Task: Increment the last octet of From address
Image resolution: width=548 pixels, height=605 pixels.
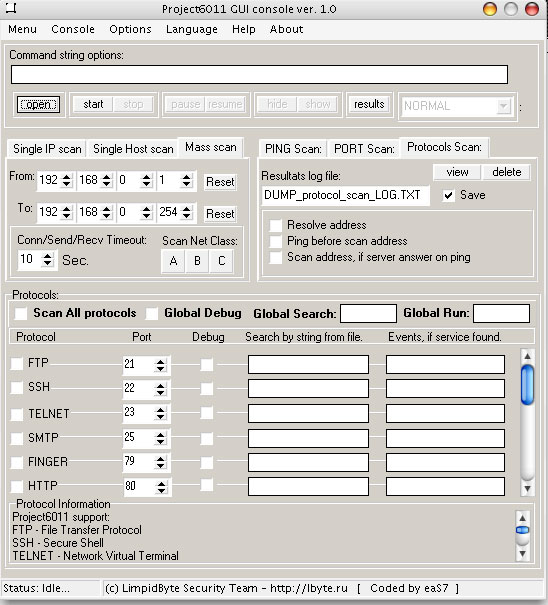Action: coord(187,177)
